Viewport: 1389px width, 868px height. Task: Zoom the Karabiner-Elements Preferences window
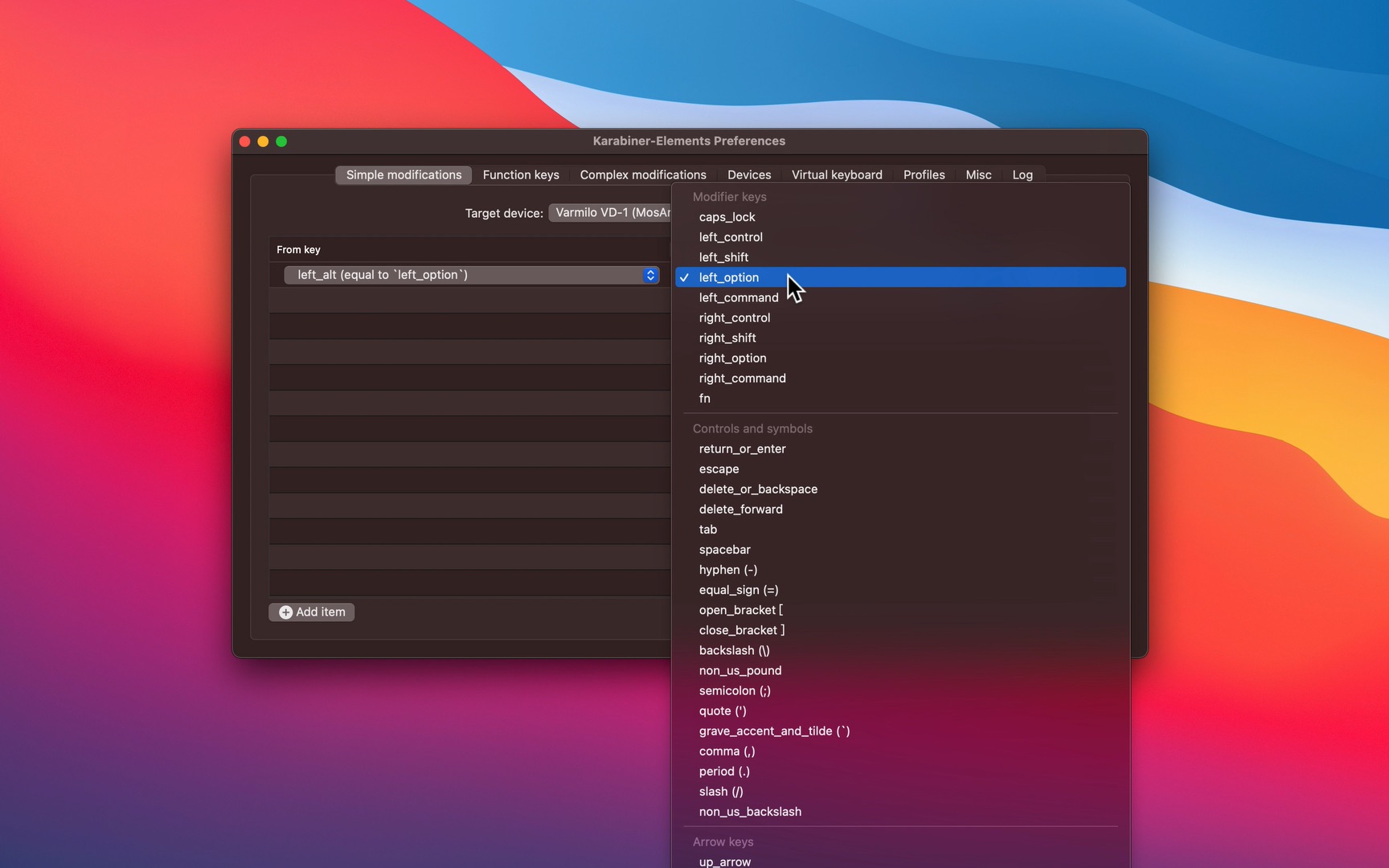(281, 141)
